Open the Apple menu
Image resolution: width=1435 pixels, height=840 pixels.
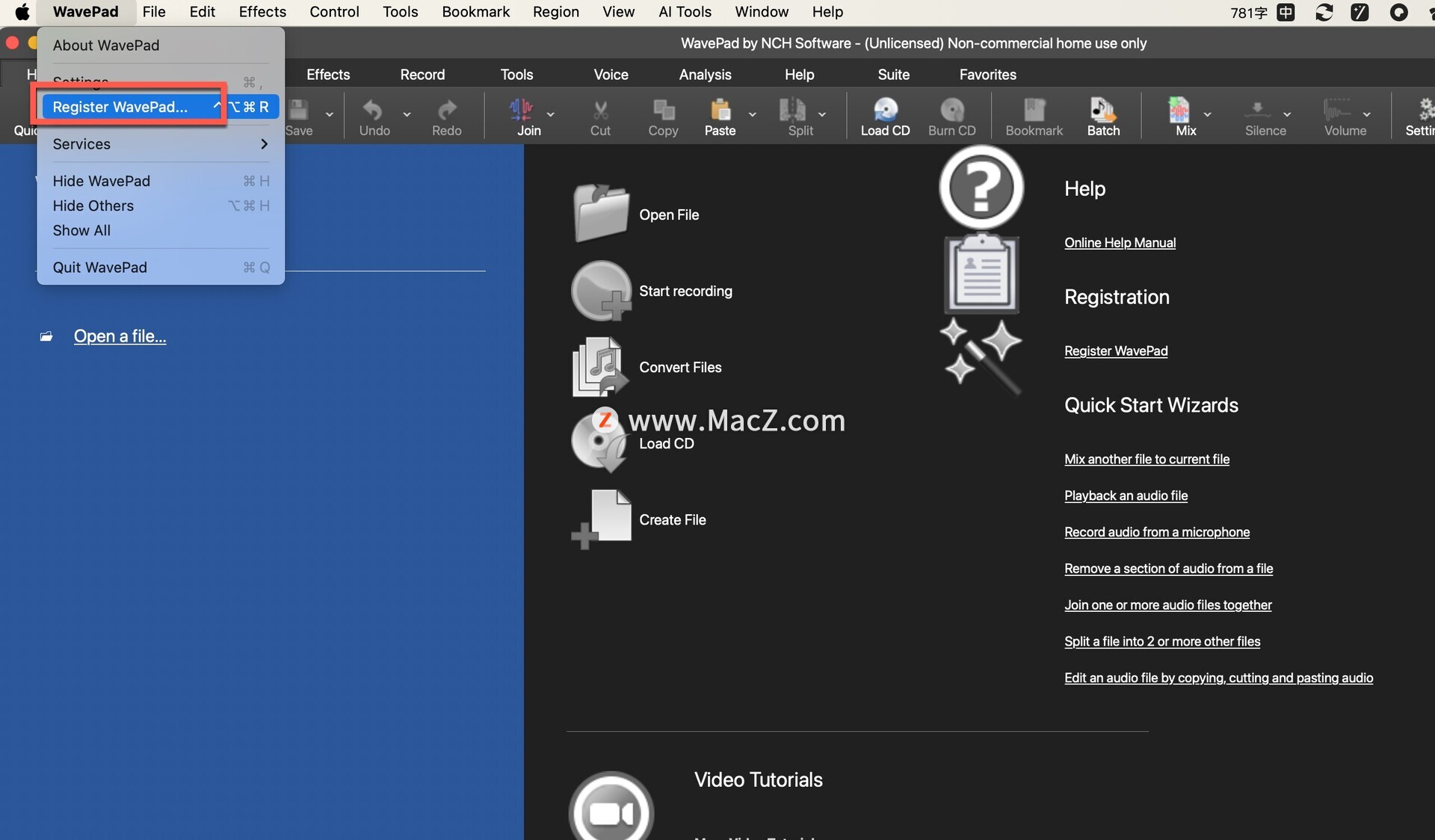point(22,12)
